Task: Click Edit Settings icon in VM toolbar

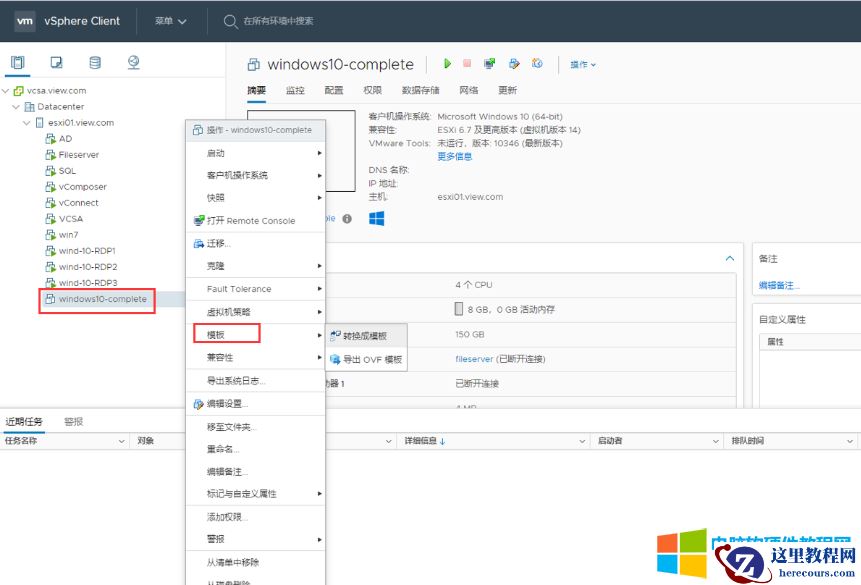Action: 514,64
